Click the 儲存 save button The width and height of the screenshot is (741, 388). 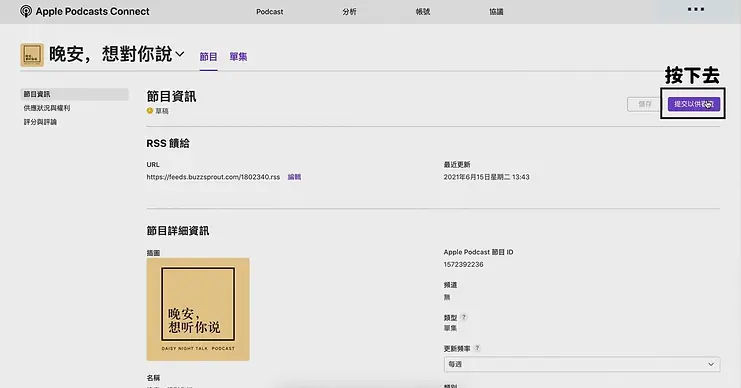click(645, 104)
